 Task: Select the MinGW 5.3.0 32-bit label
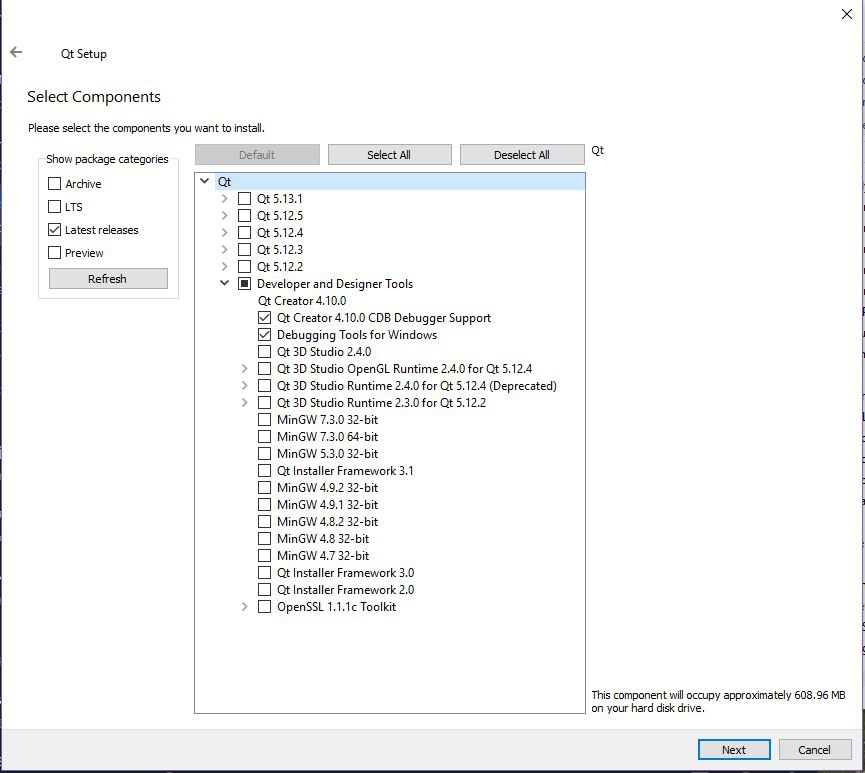[x=328, y=454]
